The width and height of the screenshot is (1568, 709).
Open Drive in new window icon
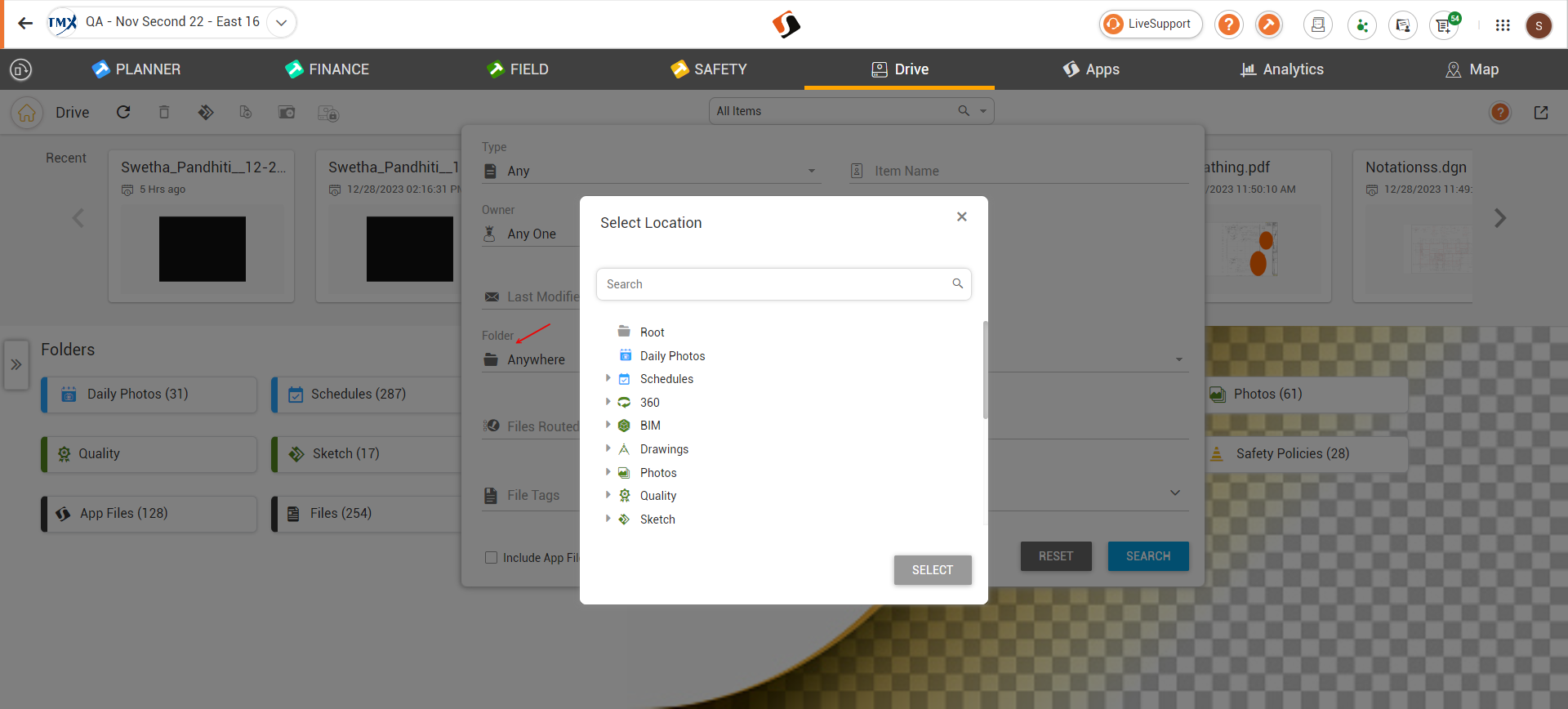tap(1541, 113)
